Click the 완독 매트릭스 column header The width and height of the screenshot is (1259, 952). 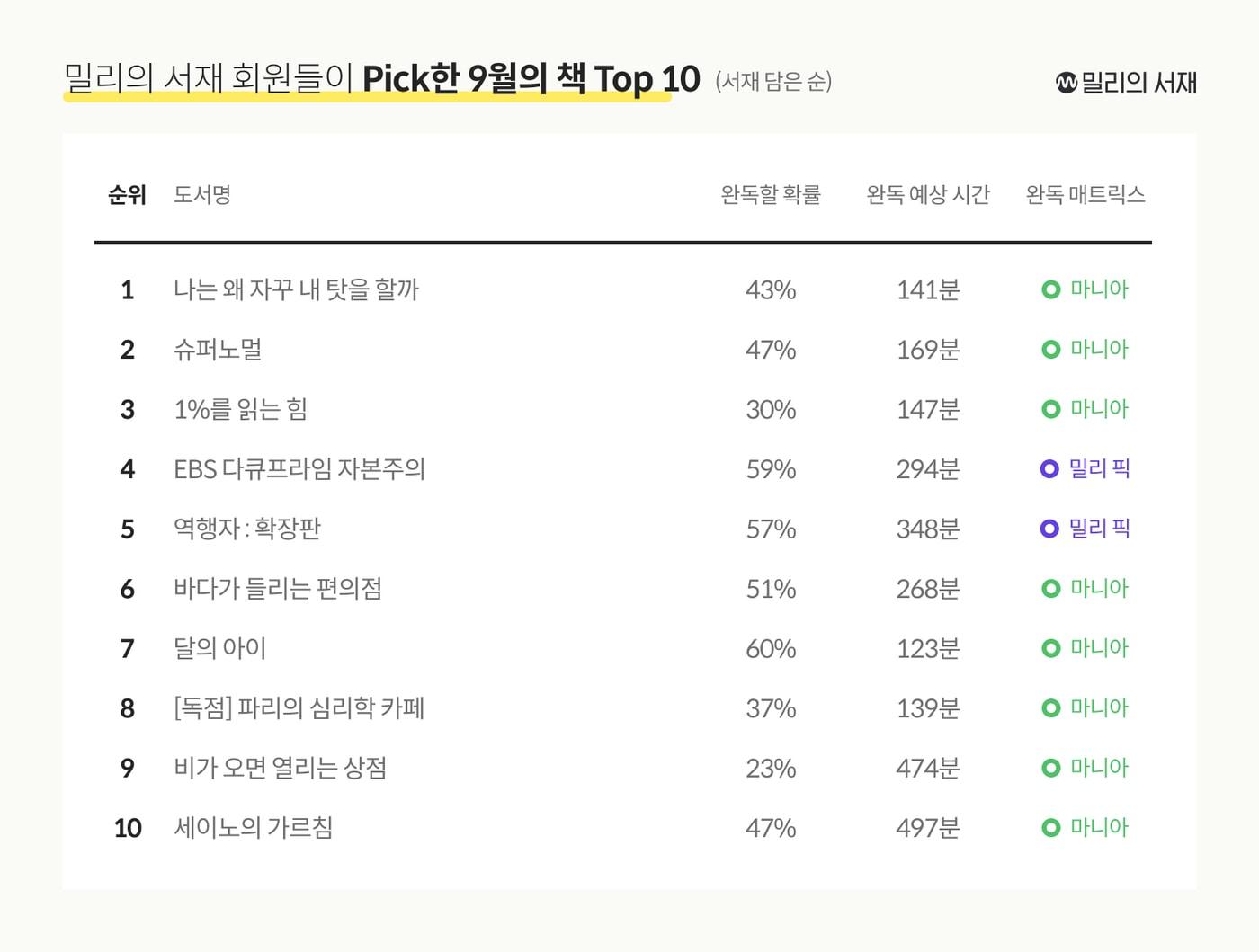point(1085,194)
